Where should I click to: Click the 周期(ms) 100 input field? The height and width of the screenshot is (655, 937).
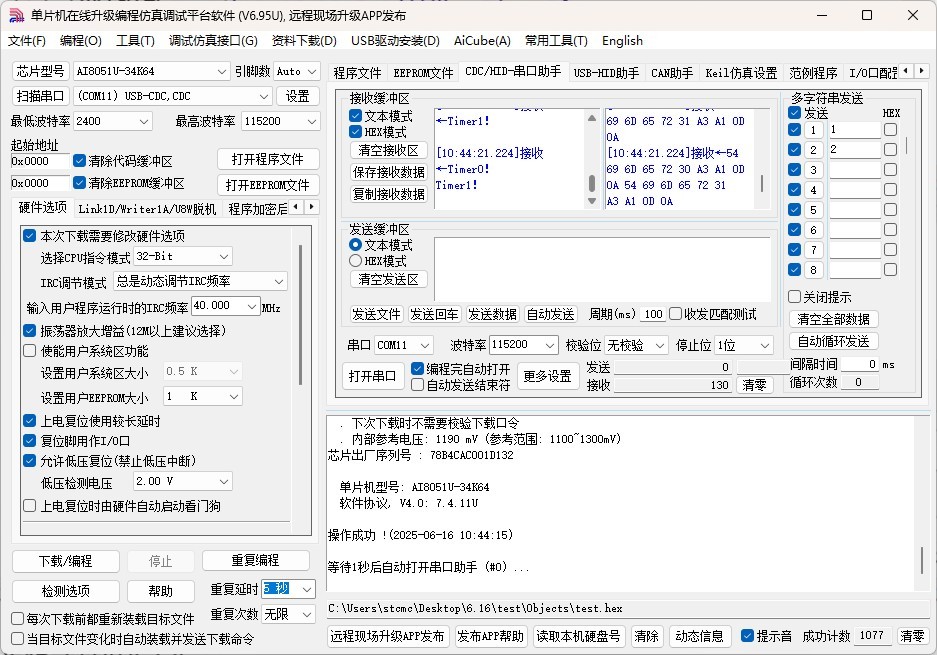[652, 314]
